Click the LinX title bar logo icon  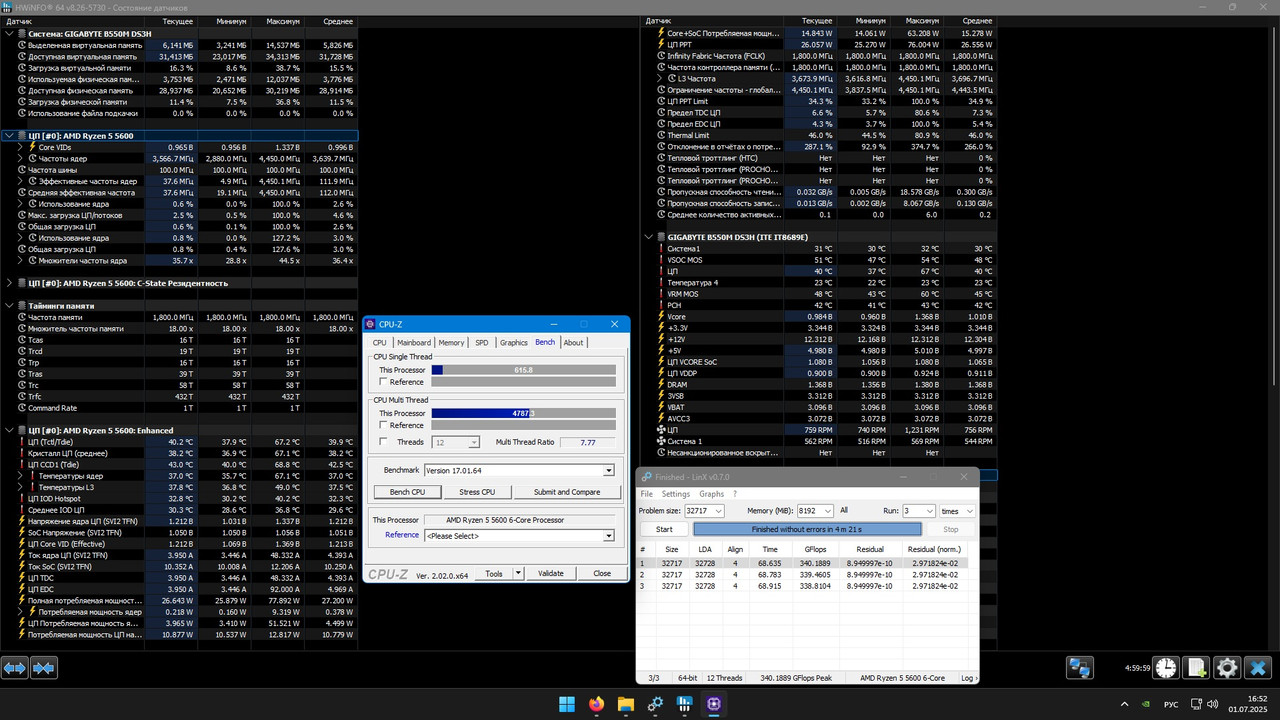click(x=646, y=477)
